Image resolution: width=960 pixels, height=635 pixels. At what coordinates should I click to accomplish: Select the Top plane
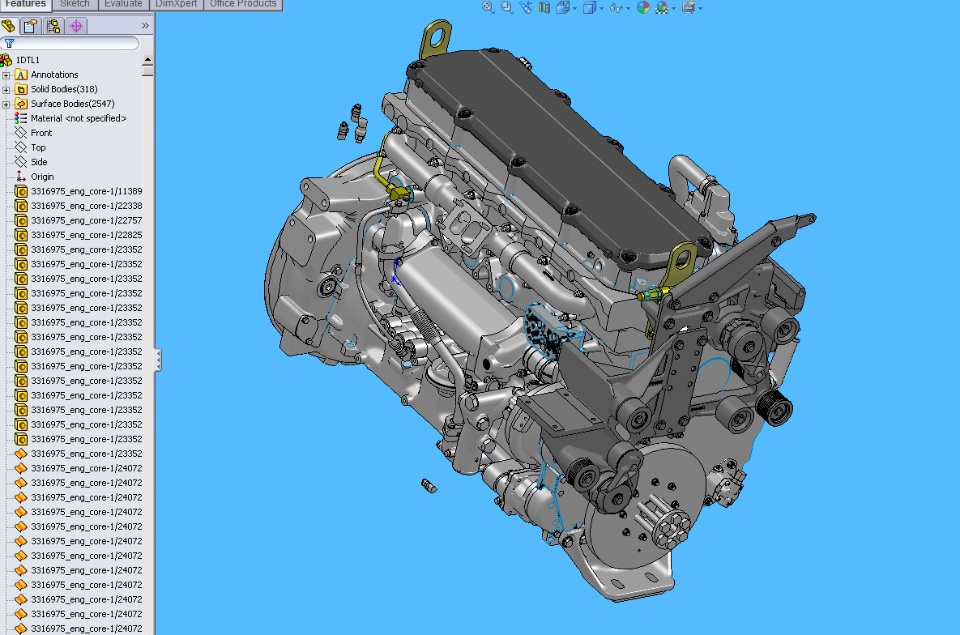(x=38, y=148)
